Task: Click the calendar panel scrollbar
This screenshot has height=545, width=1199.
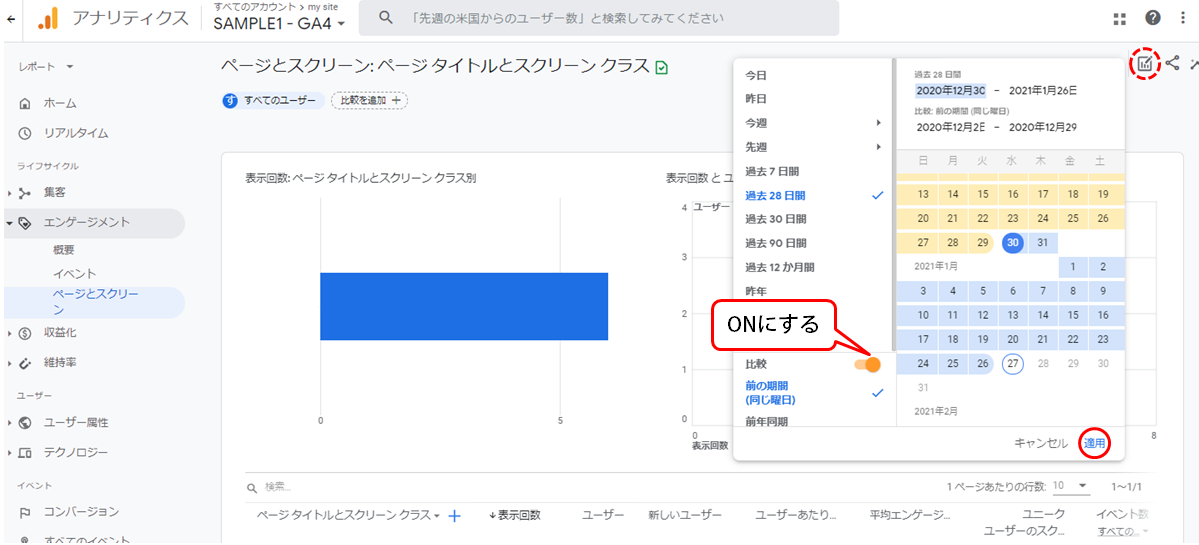Action: point(892,206)
